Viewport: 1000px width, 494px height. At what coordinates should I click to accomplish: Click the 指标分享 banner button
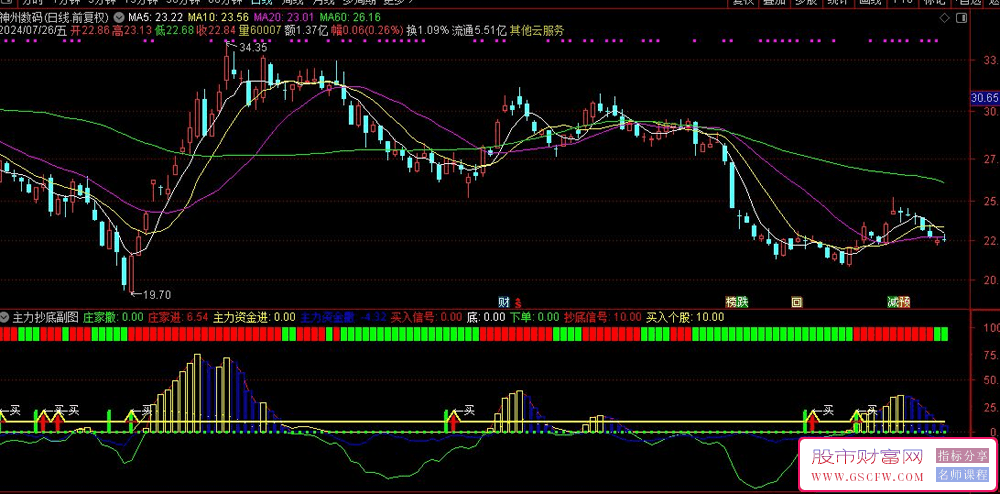[962, 456]
